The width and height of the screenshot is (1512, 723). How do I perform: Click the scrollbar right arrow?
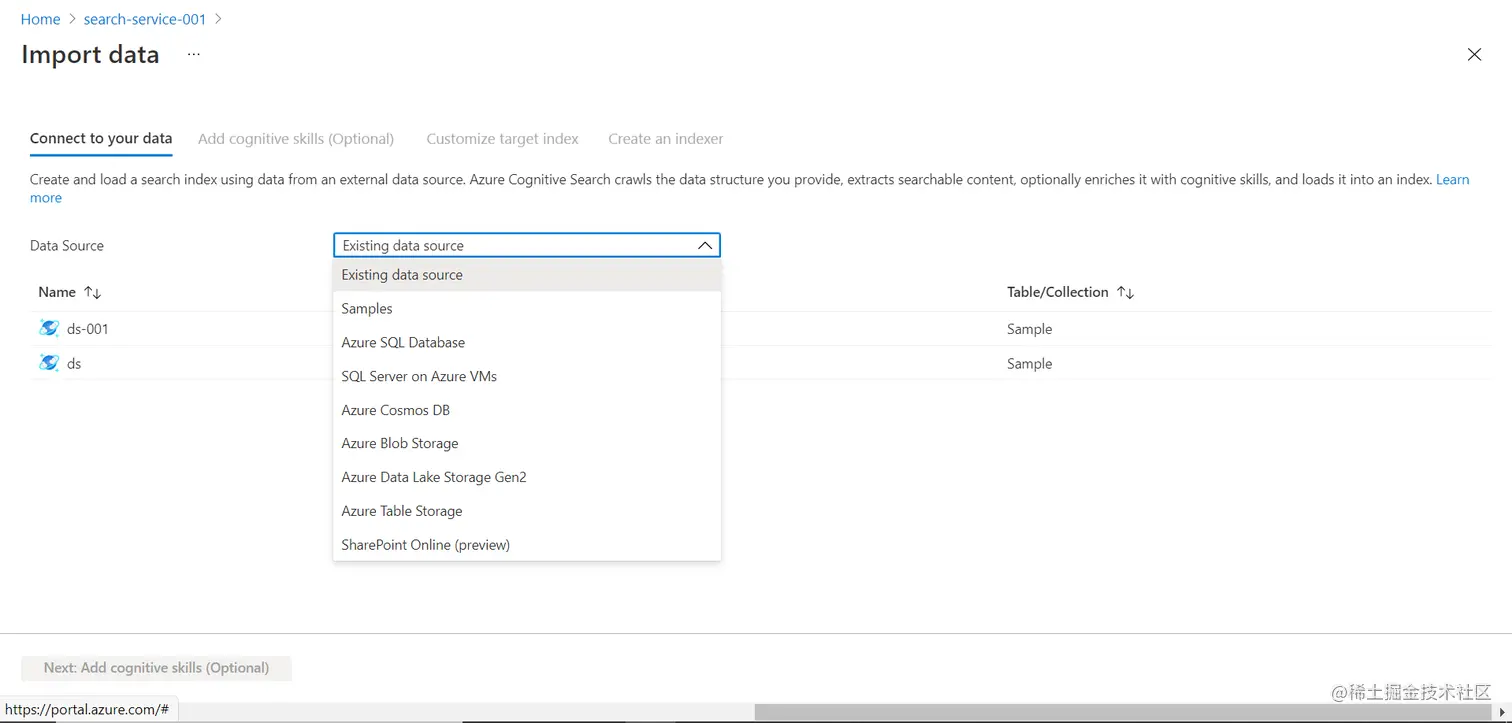click(1503, 712)
